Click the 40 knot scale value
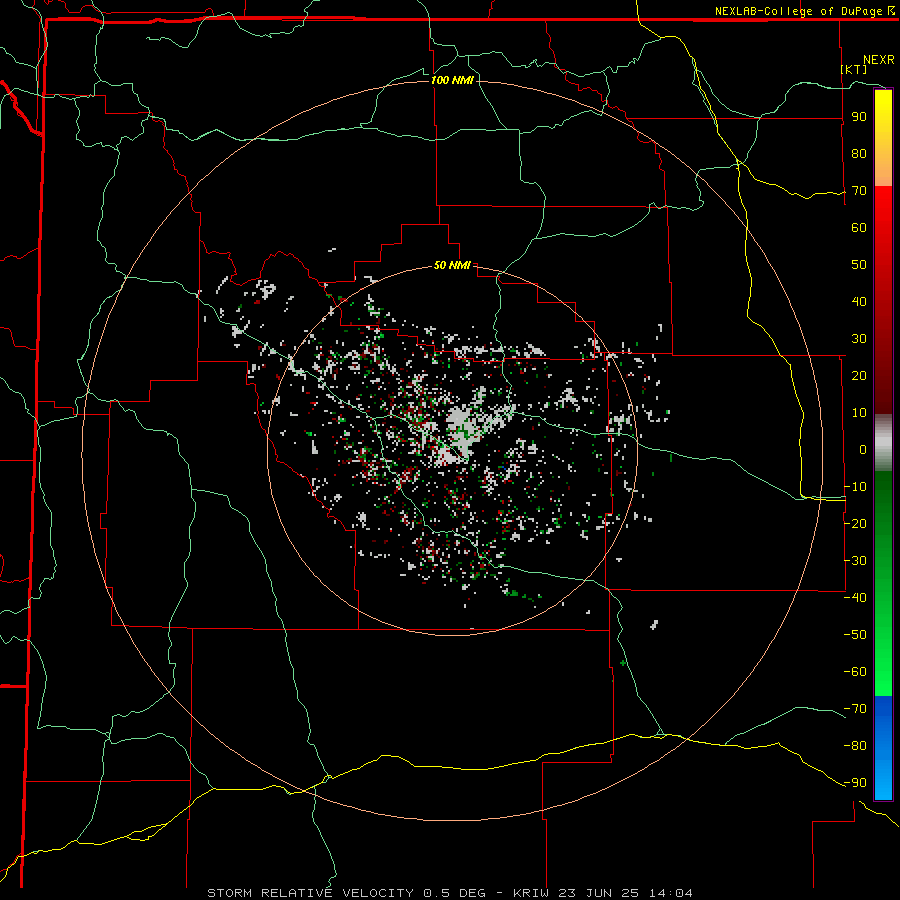The image size is (900, 900). (x=859, y=301)
